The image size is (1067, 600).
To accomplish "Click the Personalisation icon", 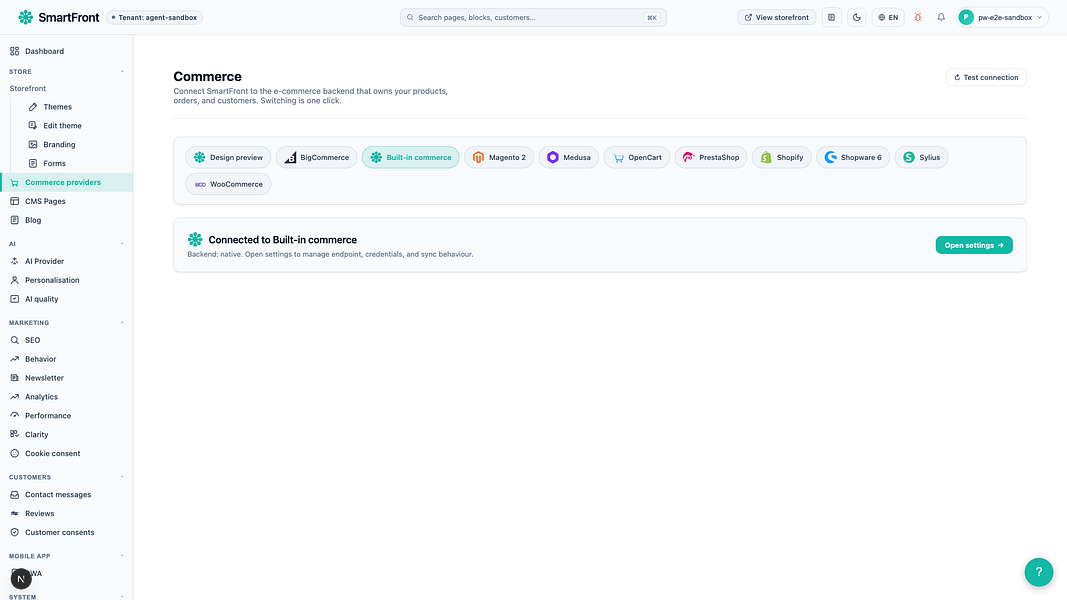I will pos(14,280).
